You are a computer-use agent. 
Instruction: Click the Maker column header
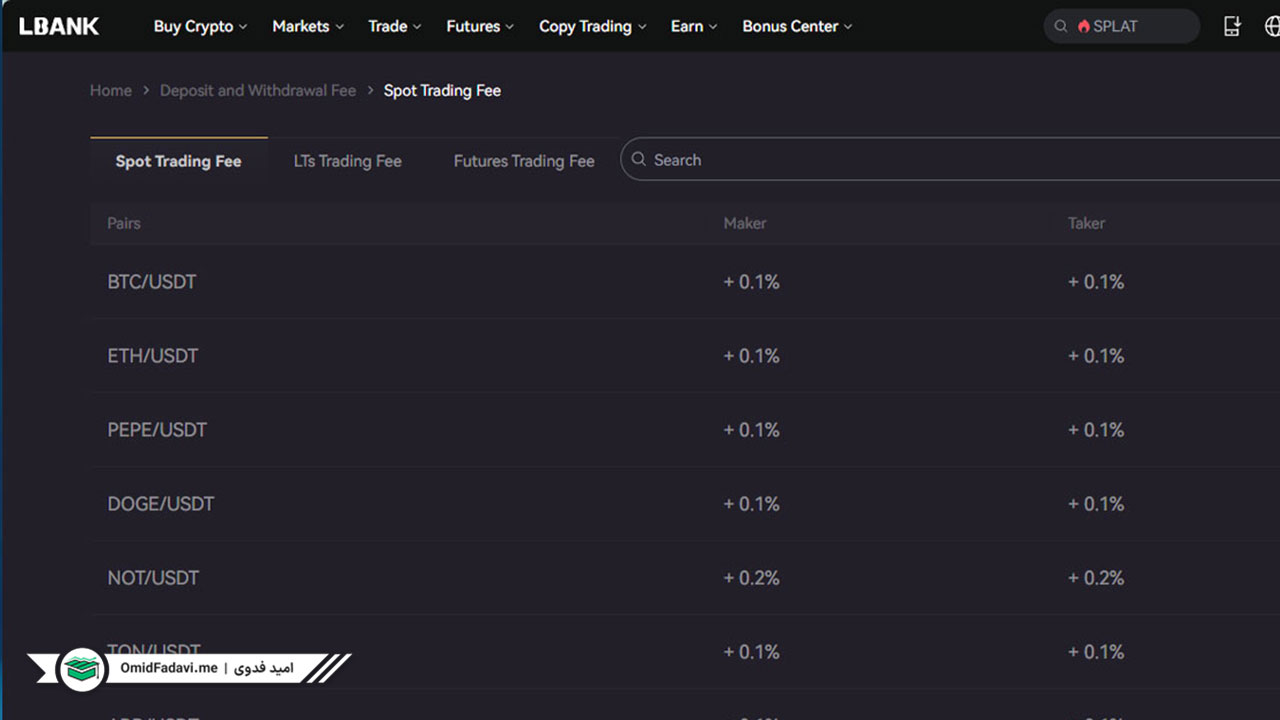pyautogui.click(x=745, y=223)
